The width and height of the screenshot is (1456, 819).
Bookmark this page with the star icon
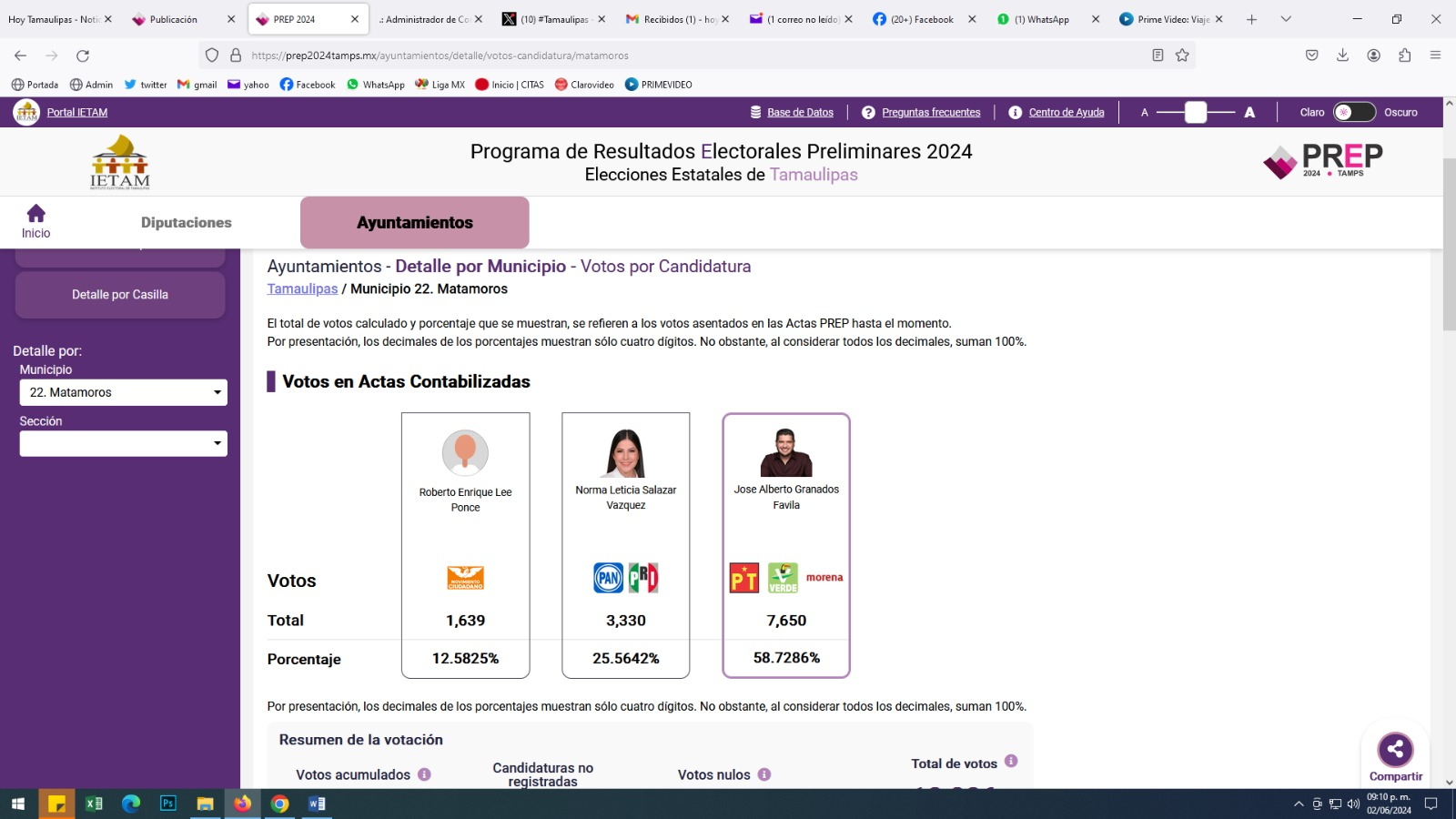[1182, 56]
